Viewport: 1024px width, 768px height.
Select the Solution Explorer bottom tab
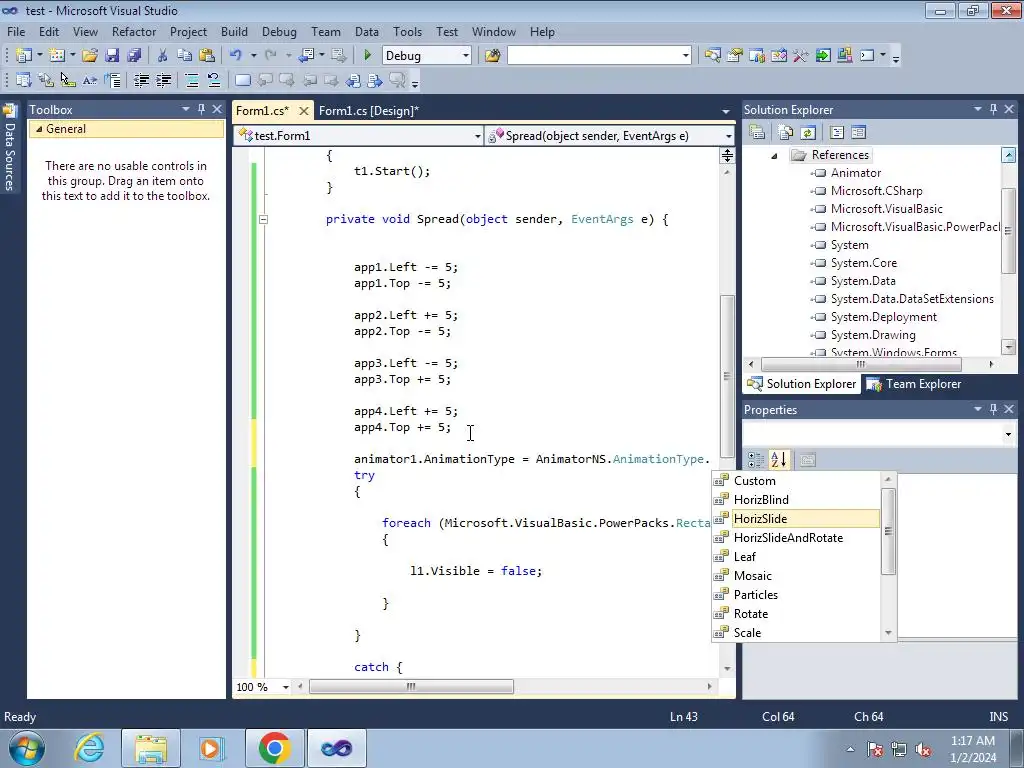[x=801, y=384]
